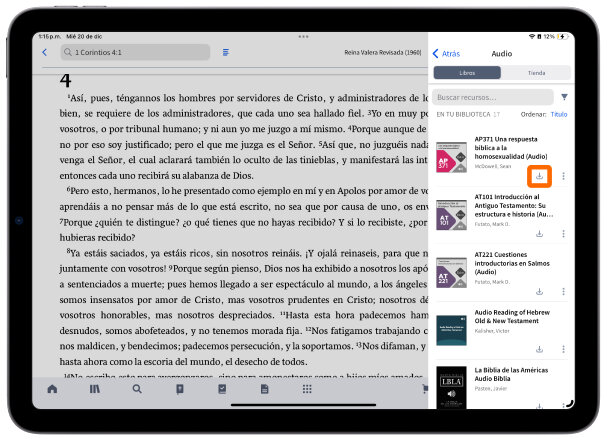Select Reina Valera Revisada (1960) title
This screenshot has height=442, width=607.
[x=382, y=53]
